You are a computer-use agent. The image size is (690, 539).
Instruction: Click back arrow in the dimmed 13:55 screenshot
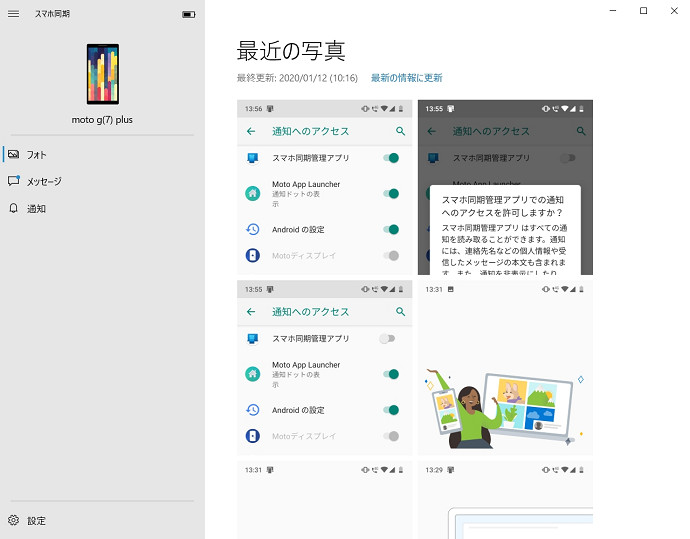(432, 131)
